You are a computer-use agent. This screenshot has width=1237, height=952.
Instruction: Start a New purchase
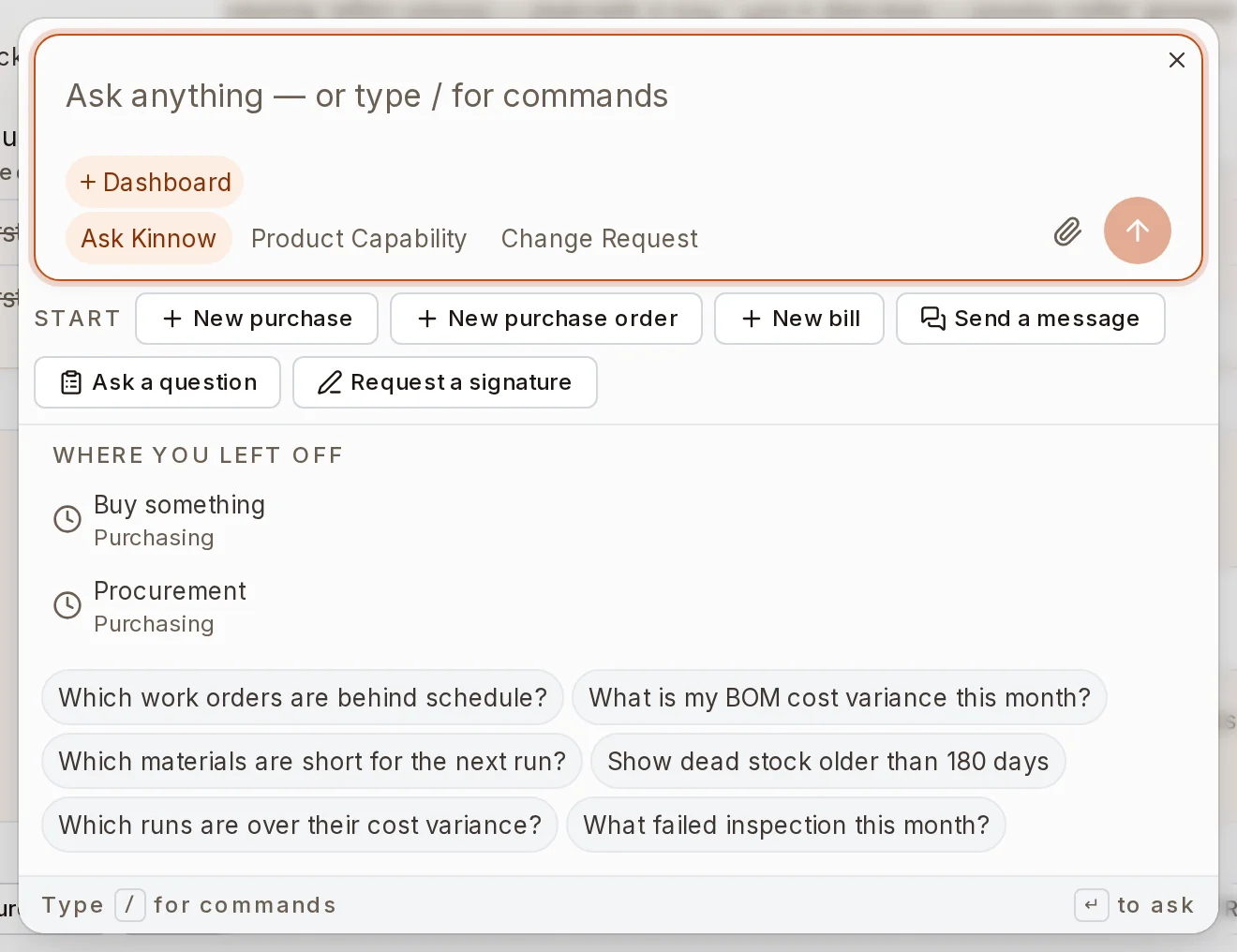257,319
